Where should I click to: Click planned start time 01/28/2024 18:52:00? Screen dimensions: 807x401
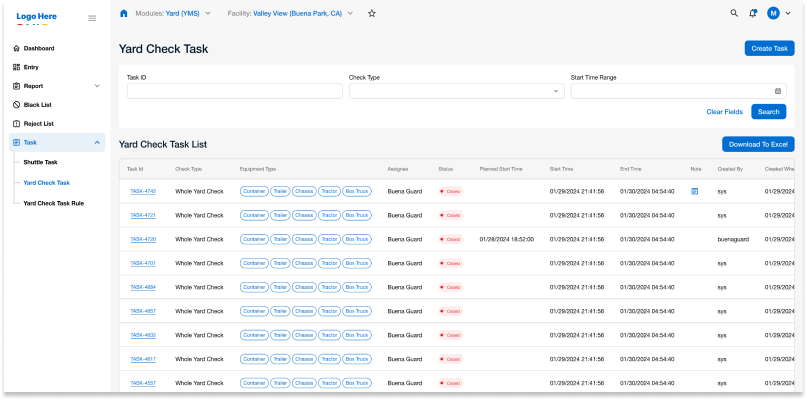pos(506,239)
